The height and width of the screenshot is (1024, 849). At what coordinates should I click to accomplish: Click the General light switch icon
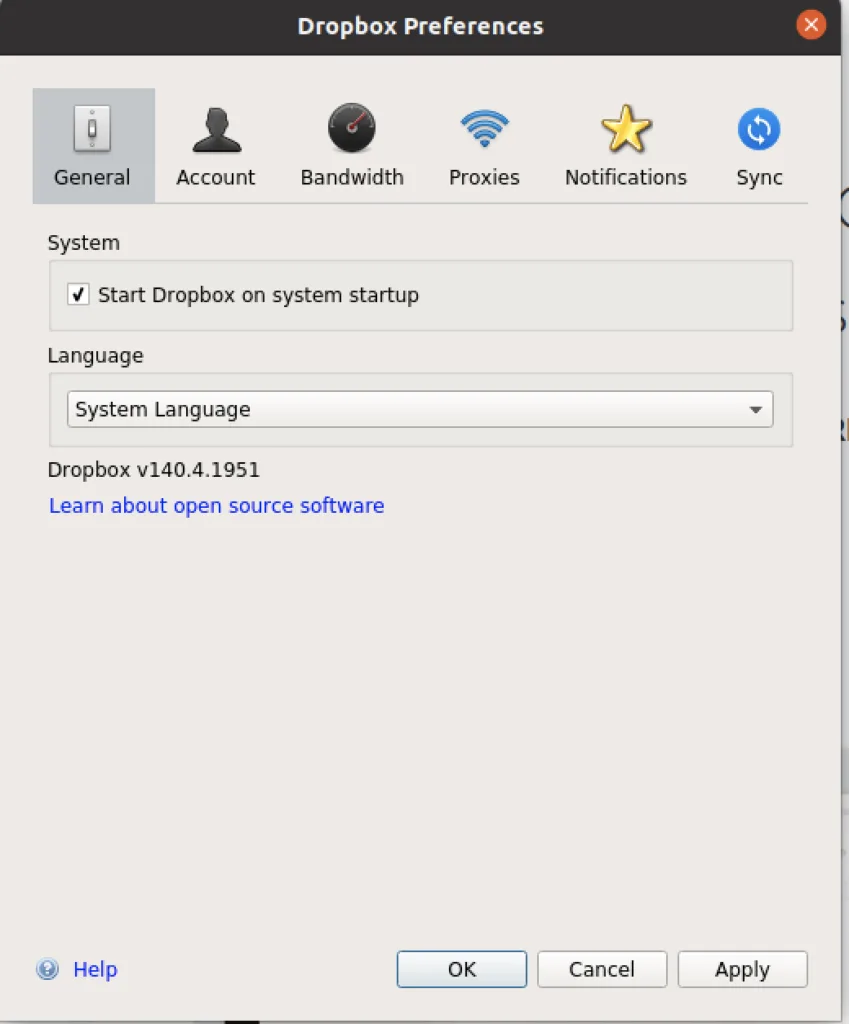click(92, 130)
